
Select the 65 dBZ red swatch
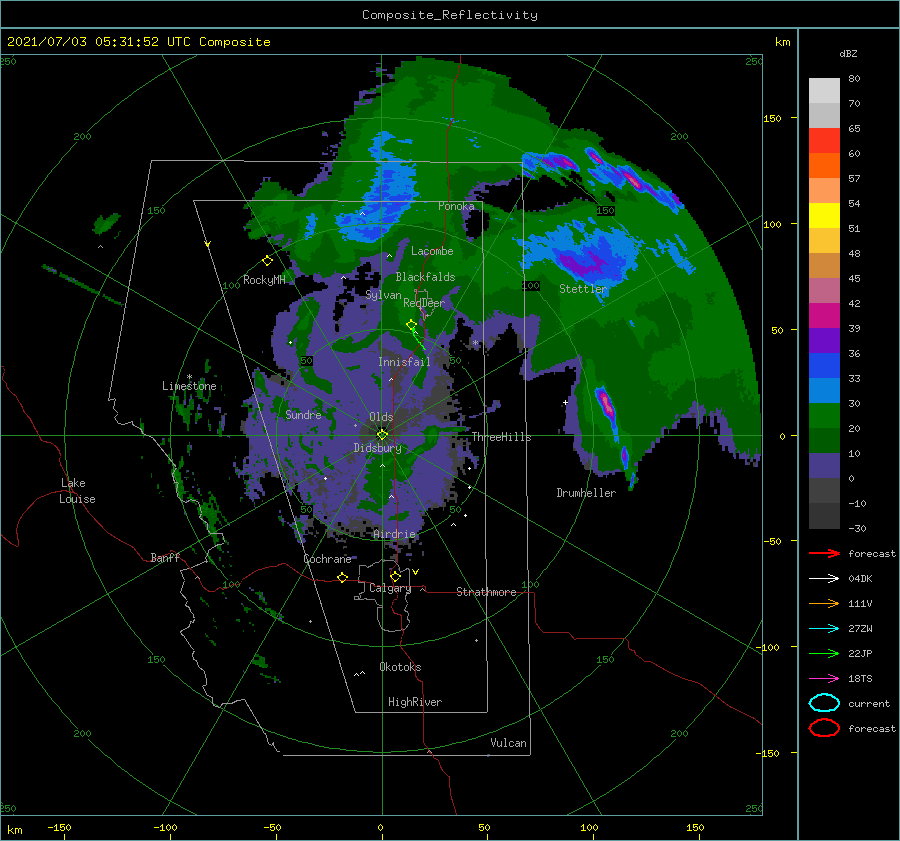point(824,141)
